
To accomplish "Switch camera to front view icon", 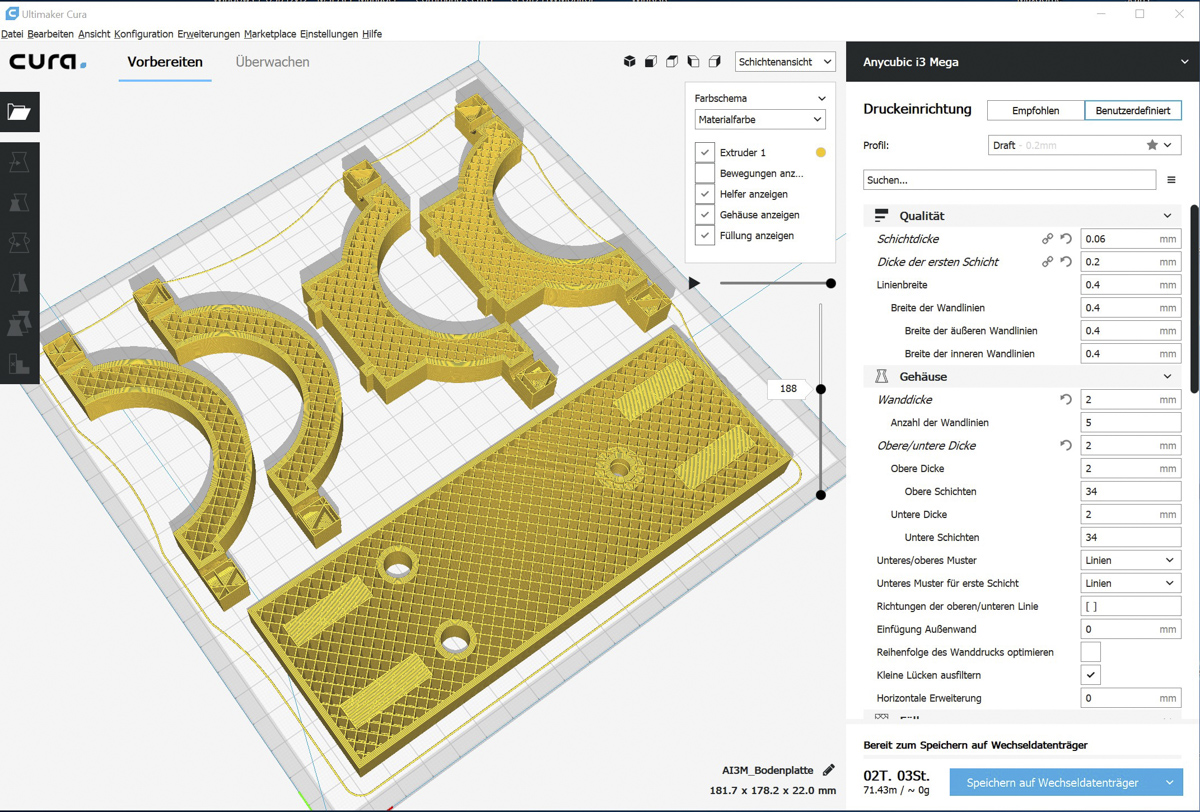I will [x=650, y=62].
